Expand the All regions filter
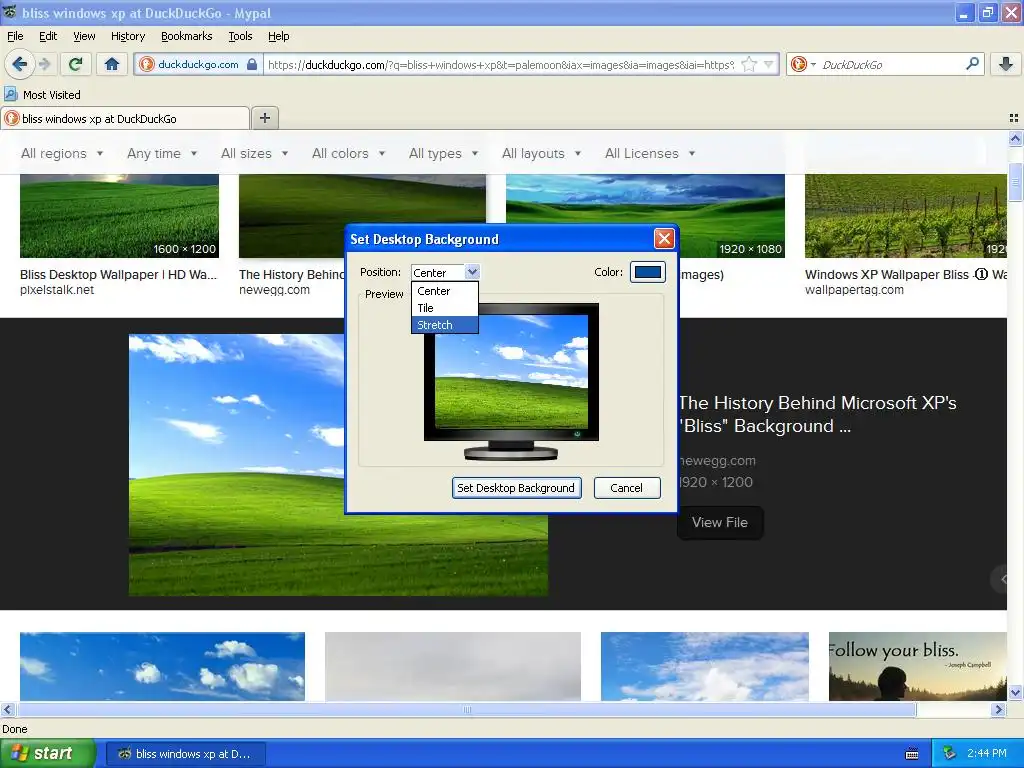 (62, 153)
